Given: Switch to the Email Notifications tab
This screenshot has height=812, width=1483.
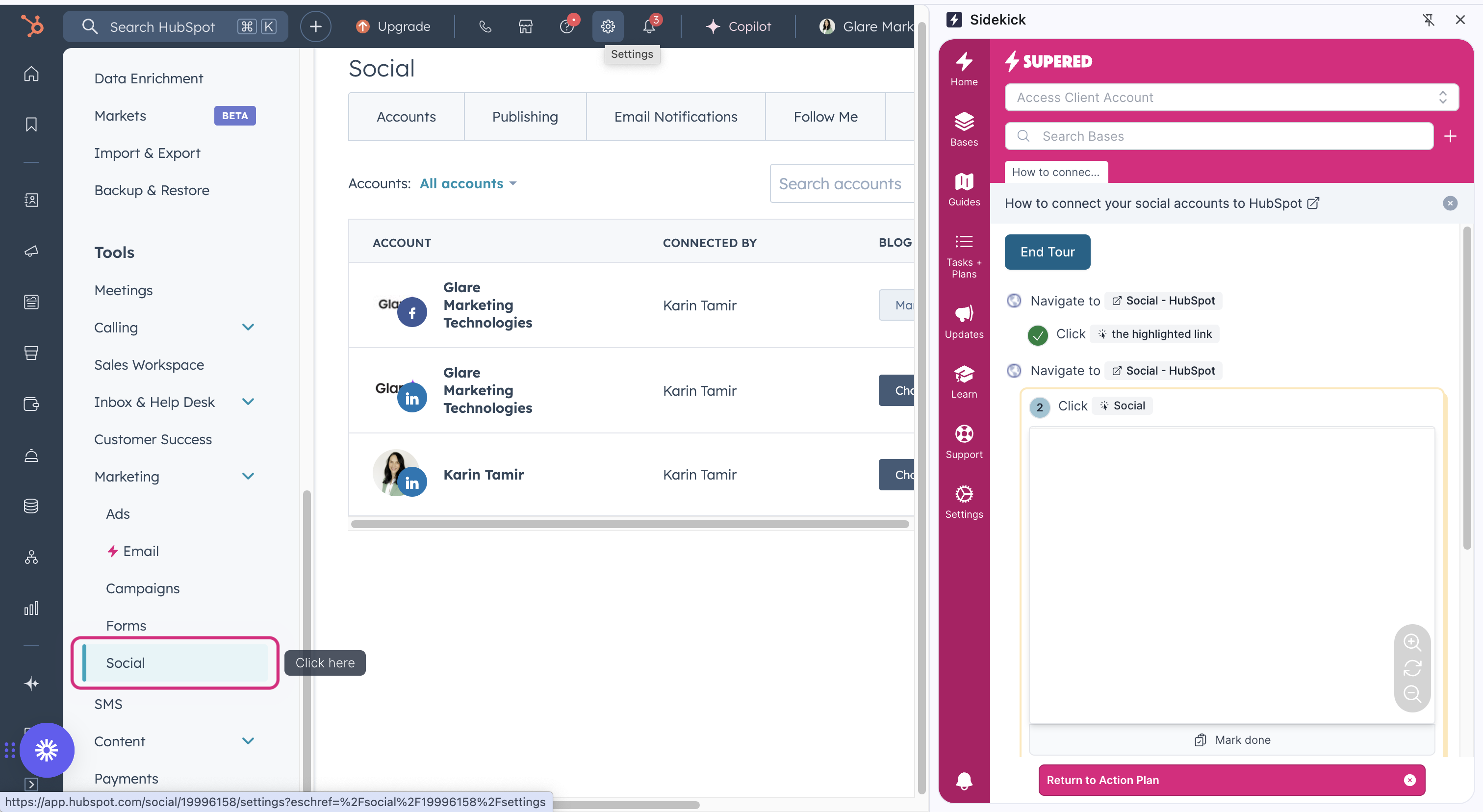Looking at the screenshot, I should click(675, 117).
